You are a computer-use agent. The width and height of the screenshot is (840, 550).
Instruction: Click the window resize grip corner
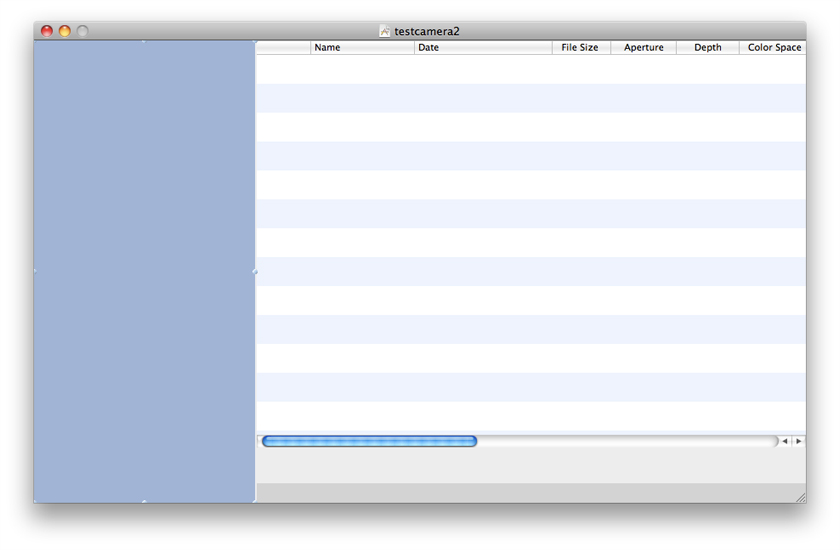click(799, 496)
